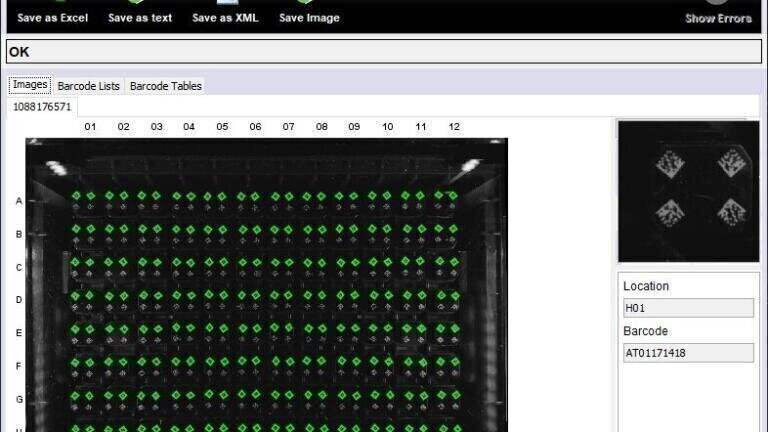Image resolution: width=768 pixels, height=432 pixels.
Task: Click the Barcode field showing AT01171418
Action: 688,353
